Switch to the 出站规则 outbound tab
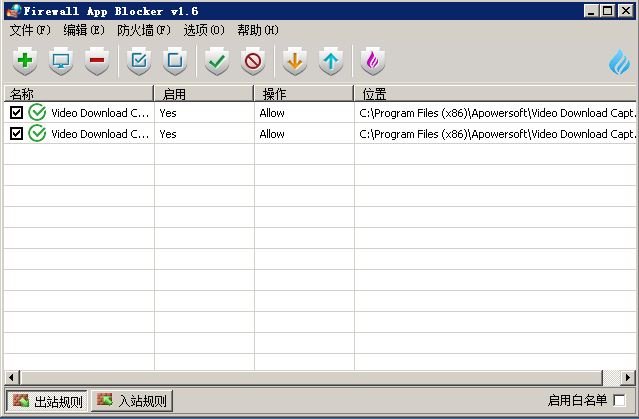Image resolution: width=639 pixels, height=419 pixels. coord(47,401)
